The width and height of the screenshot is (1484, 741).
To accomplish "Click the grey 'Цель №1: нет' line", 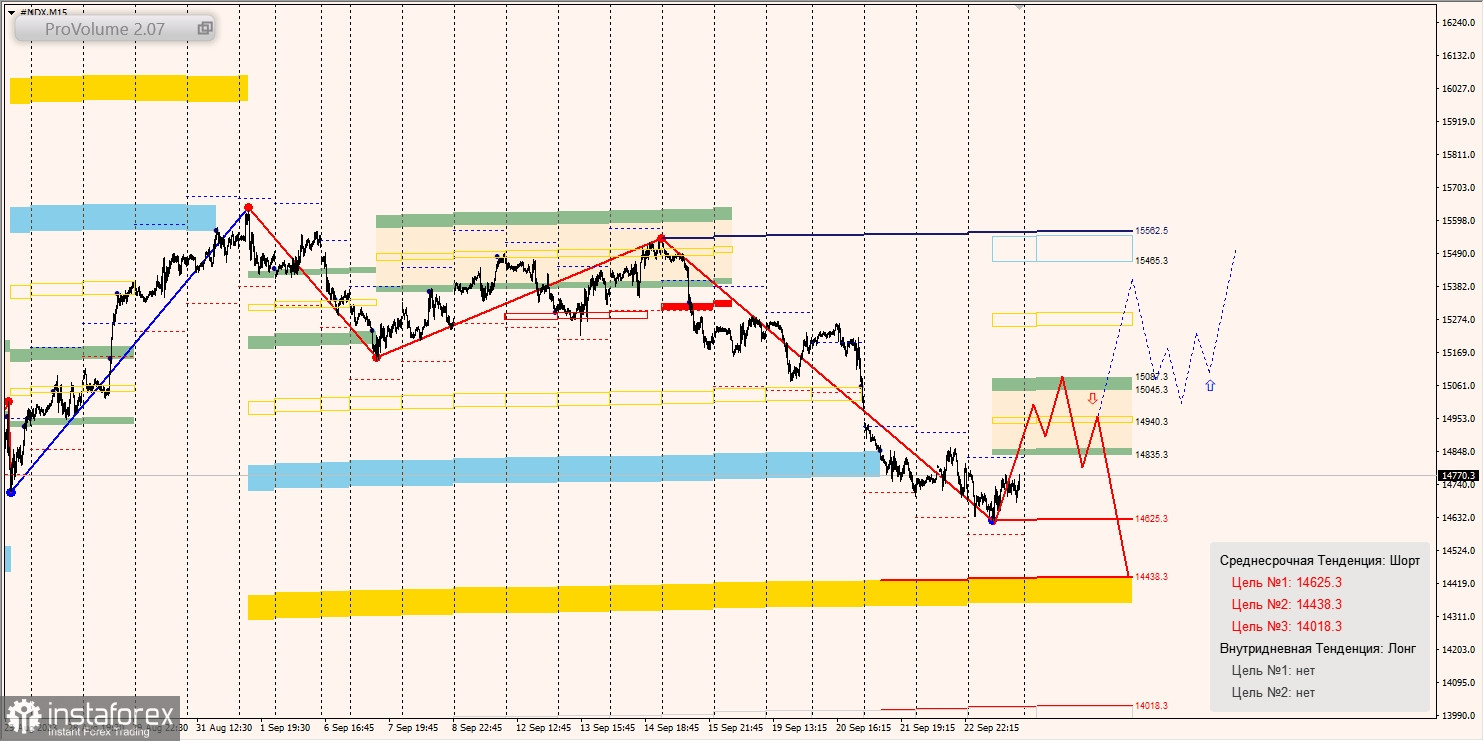I will [x=1273, y=670].
